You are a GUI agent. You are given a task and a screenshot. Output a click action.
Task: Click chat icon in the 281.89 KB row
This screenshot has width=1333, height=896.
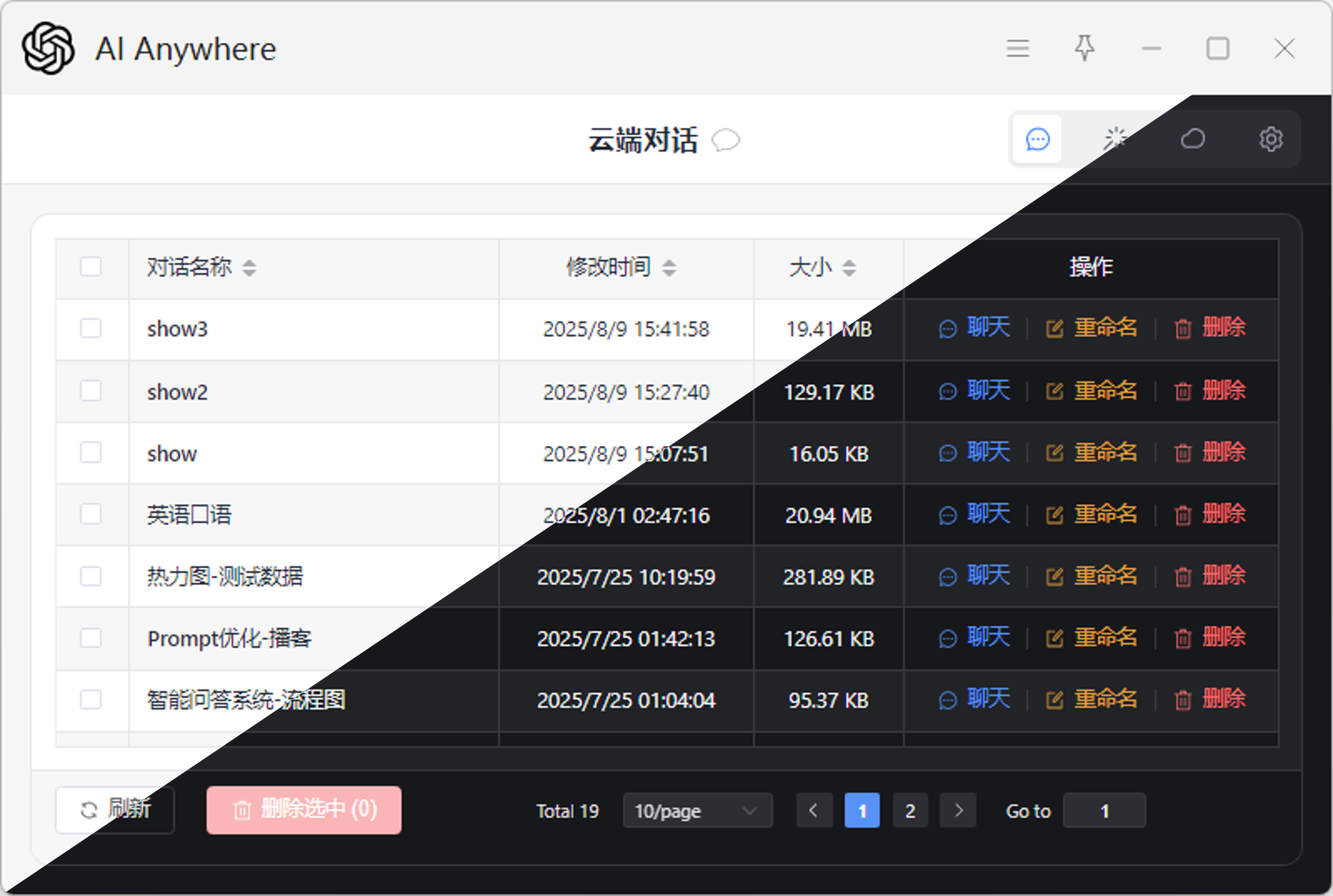coord(948,577)
